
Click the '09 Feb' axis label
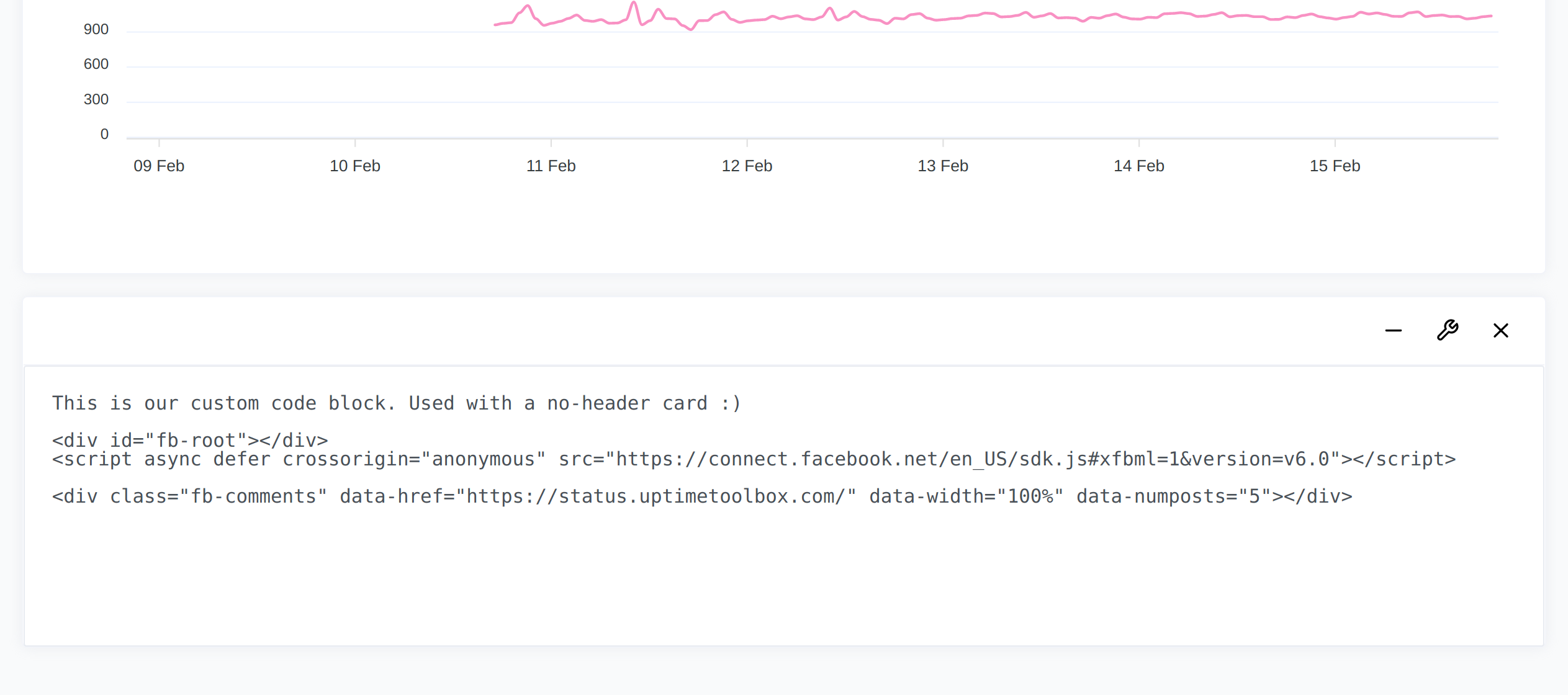point(159,166)
